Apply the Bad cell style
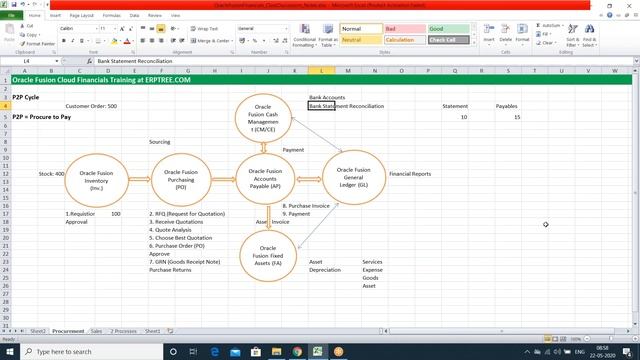 [x=405, y=29]
